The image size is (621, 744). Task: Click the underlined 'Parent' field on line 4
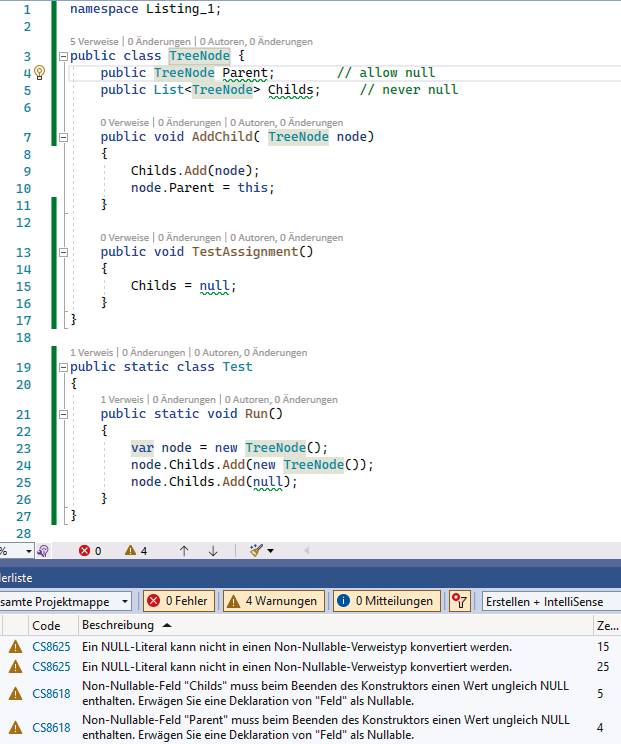(x=245, y=73)
